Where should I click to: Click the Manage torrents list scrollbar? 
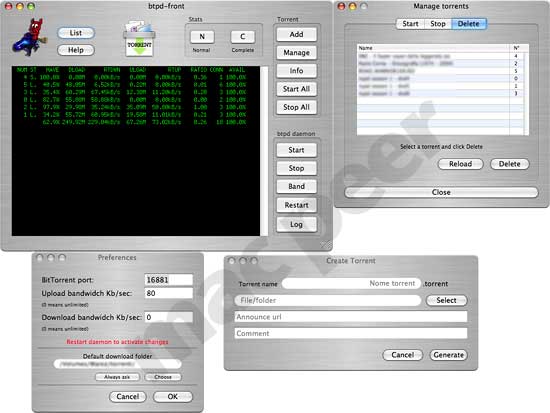point(526,93)
